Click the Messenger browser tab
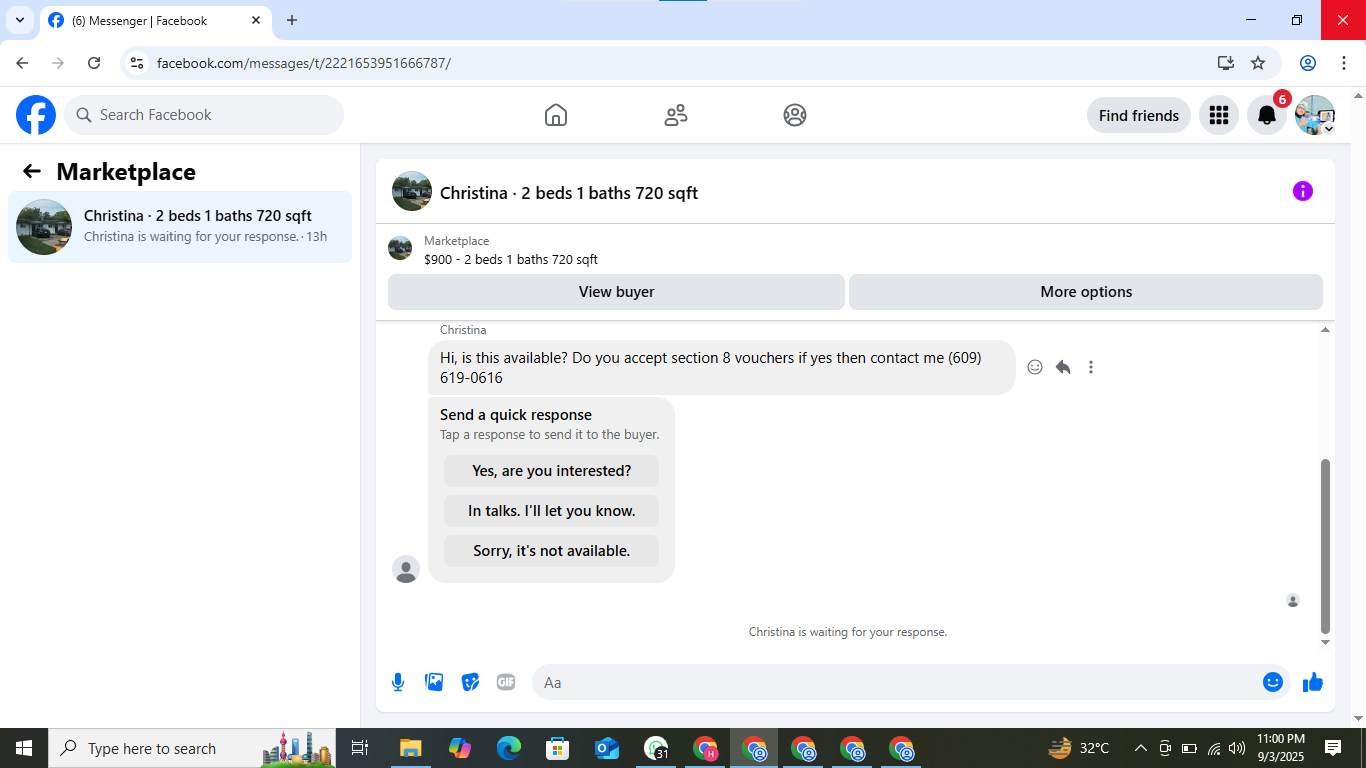The image size is (1366, 768). (155, 20)
